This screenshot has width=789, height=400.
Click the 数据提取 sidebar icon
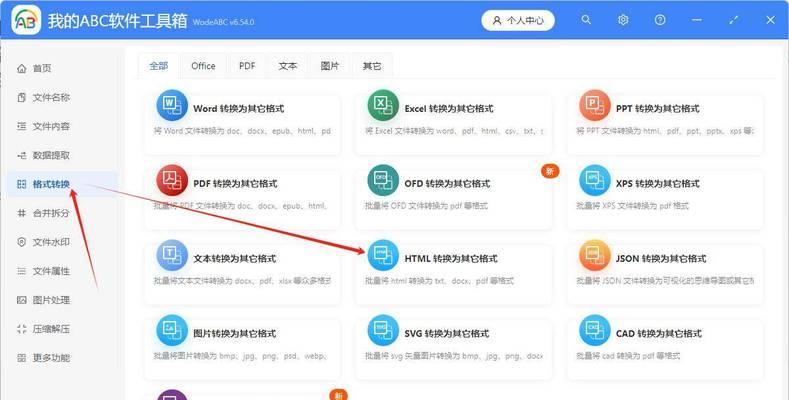click(x=22, y=155)
